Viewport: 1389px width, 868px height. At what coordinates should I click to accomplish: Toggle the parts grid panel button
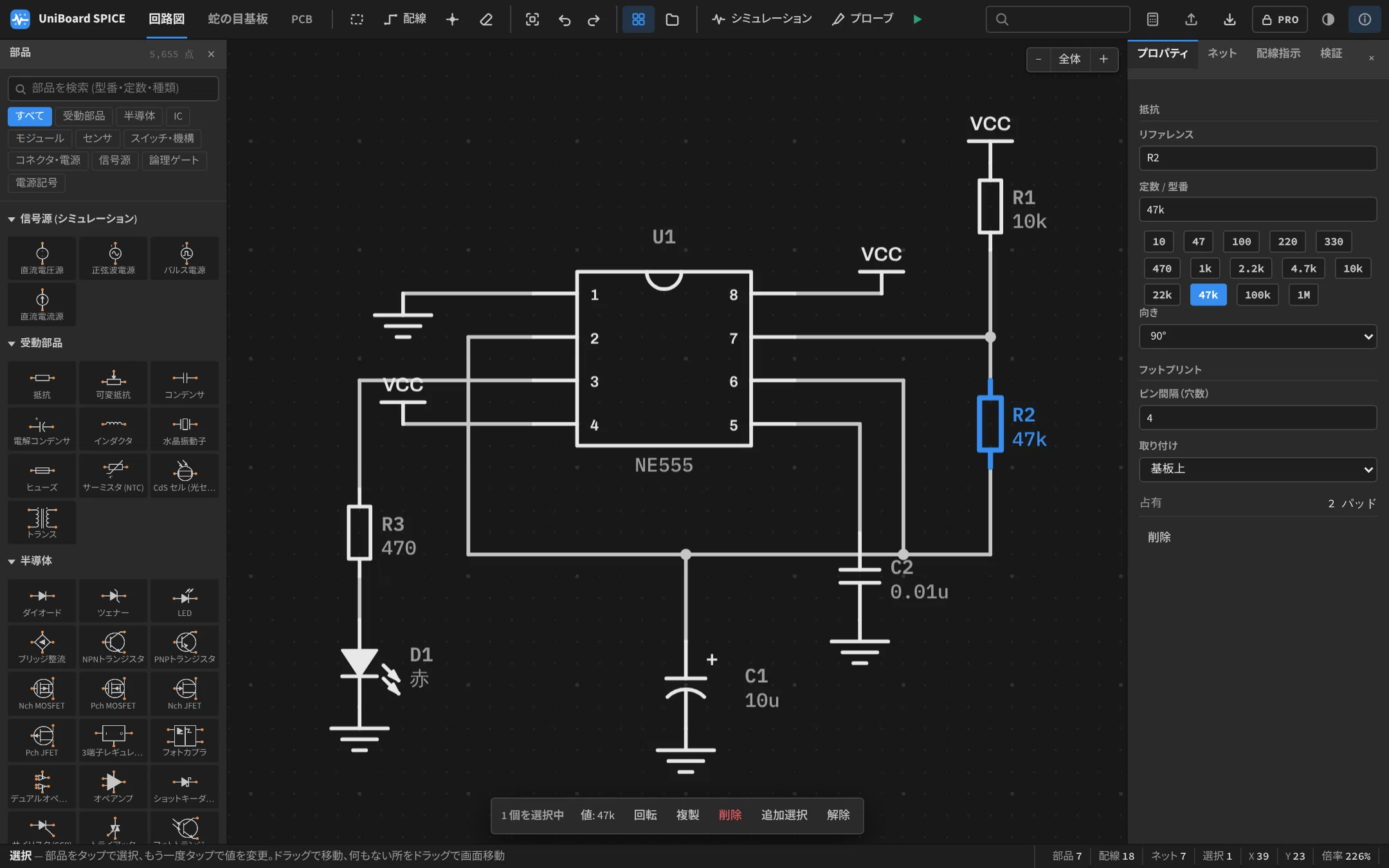click(638, 19)
